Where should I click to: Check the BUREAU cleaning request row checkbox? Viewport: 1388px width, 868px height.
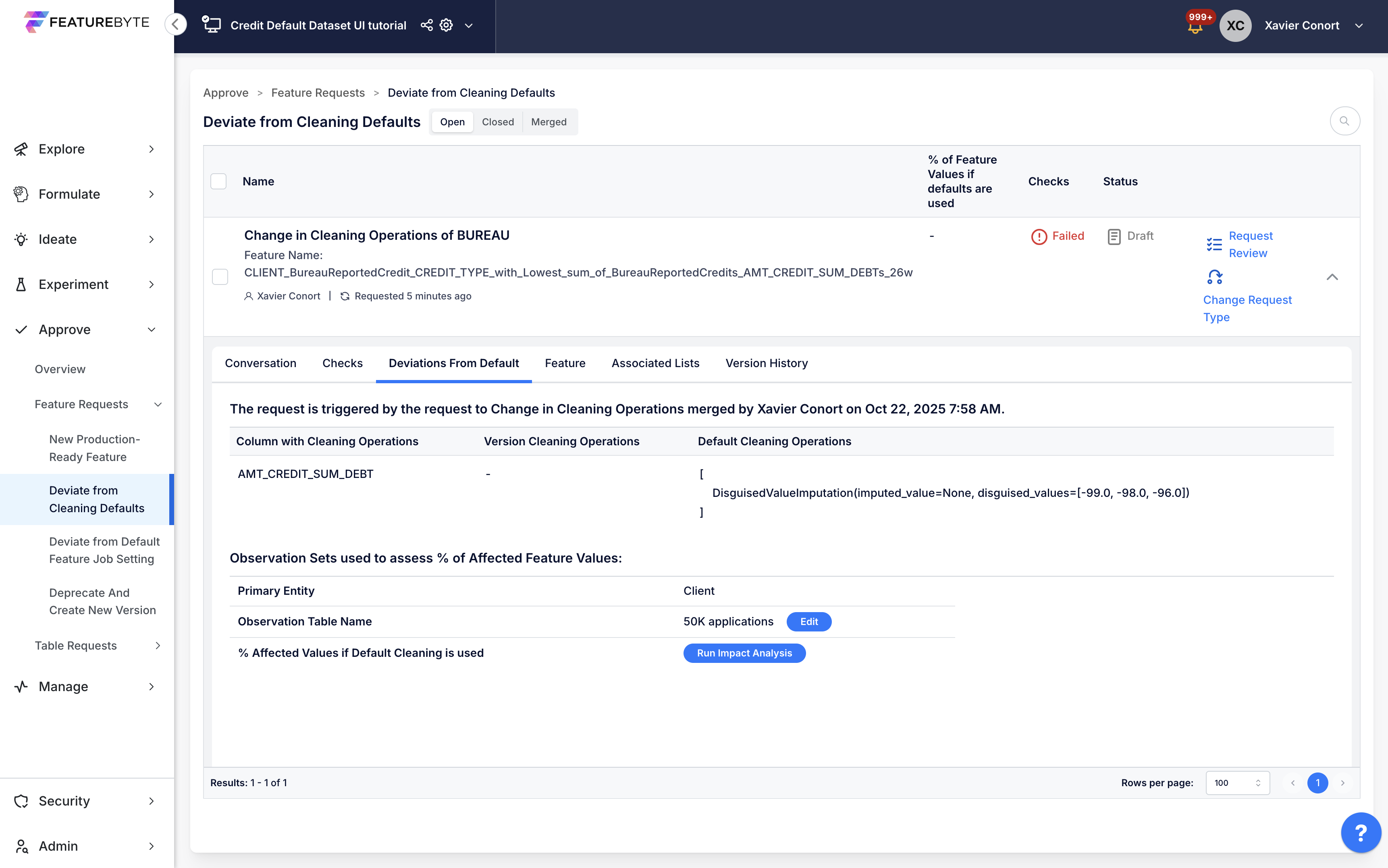point(220,277)
